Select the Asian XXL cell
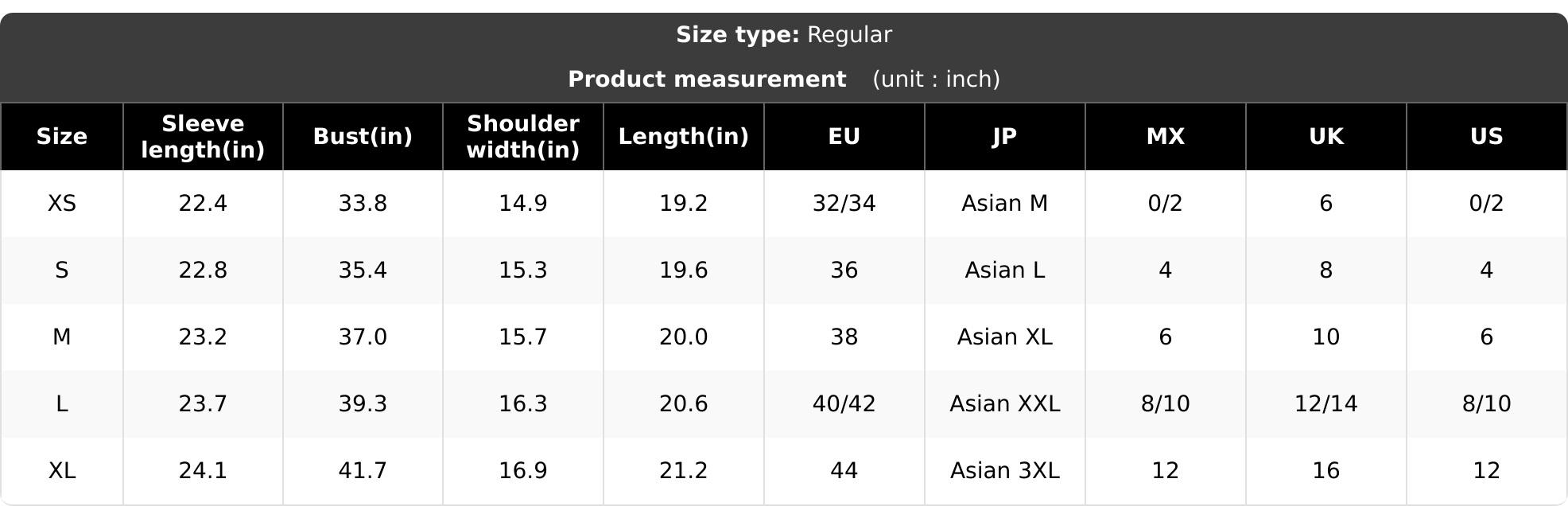 pyautogui.click(x=1005, y=404)
